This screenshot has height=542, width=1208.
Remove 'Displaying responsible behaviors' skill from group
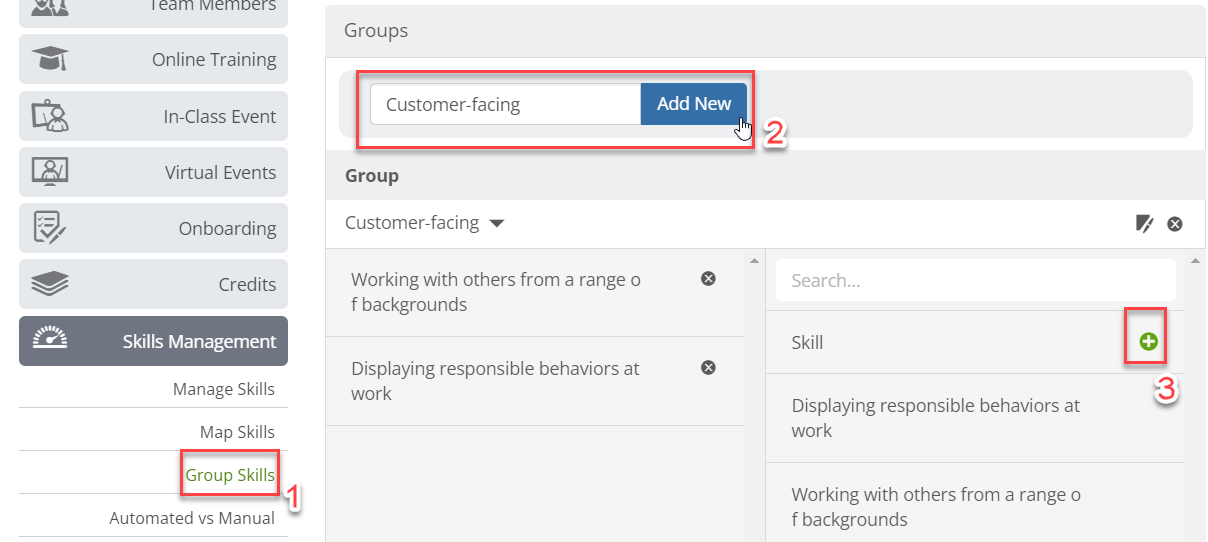[x=708, y=368]
